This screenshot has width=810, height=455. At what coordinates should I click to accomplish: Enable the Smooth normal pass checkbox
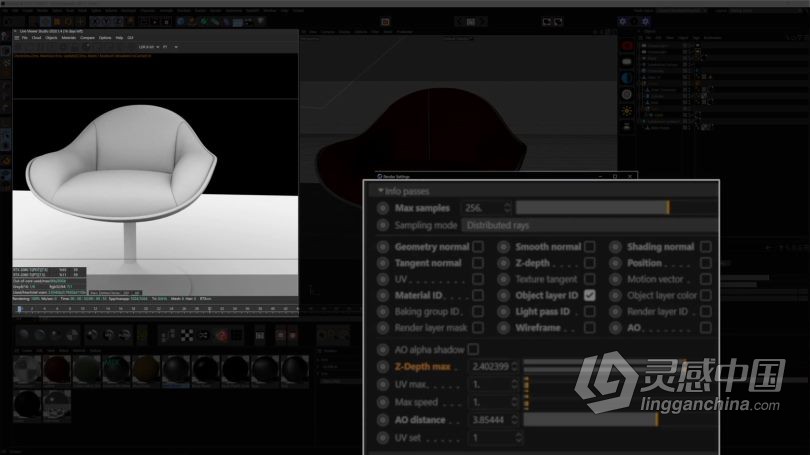(589, 247)
